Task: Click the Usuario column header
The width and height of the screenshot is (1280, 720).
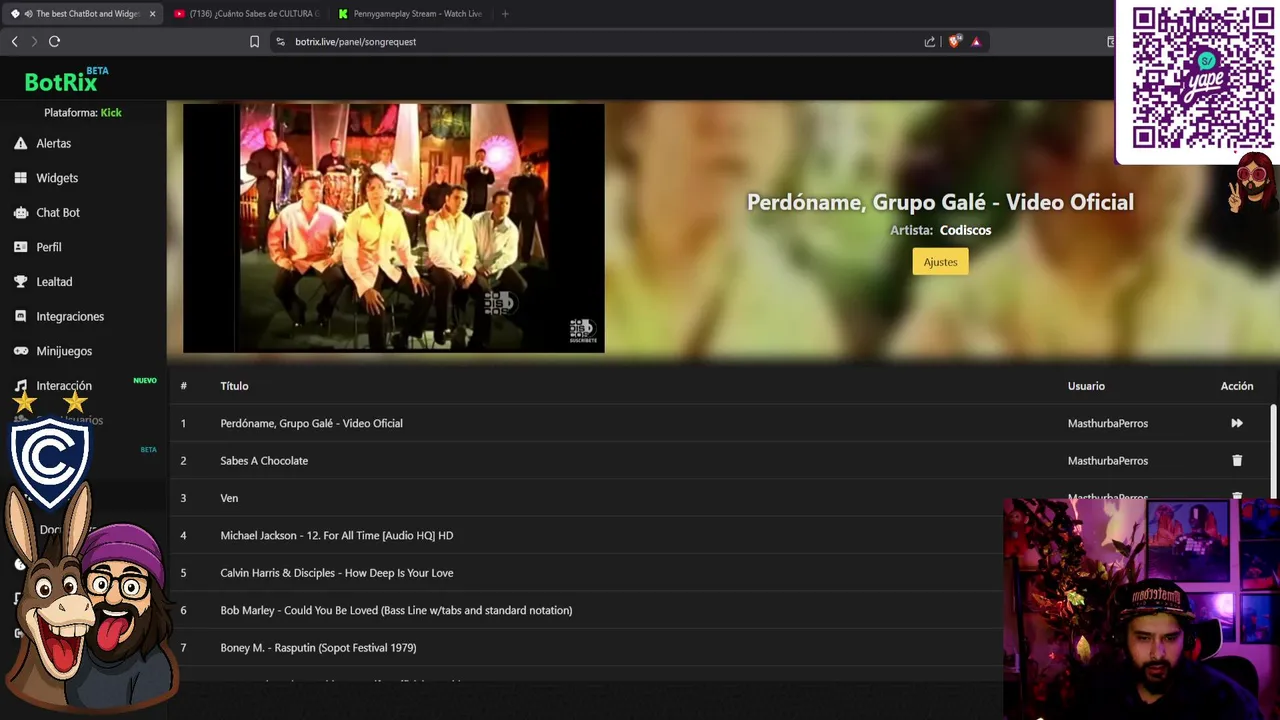Action: (1086, 386)
